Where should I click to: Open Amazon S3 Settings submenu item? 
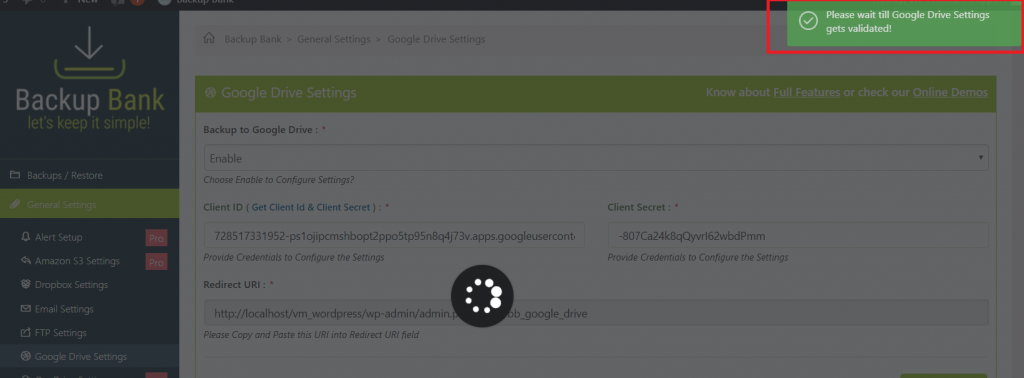pos(77,261)
